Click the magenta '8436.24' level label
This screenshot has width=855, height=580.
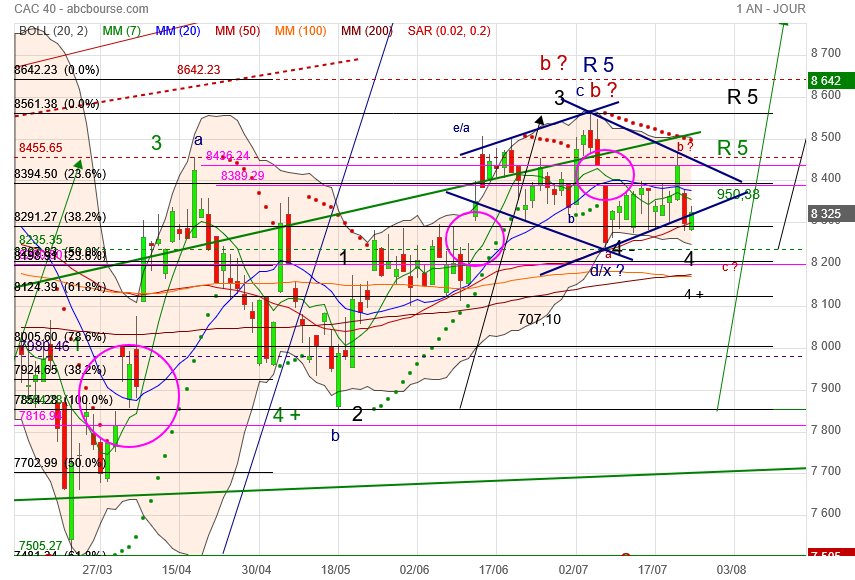coord(227,156)
